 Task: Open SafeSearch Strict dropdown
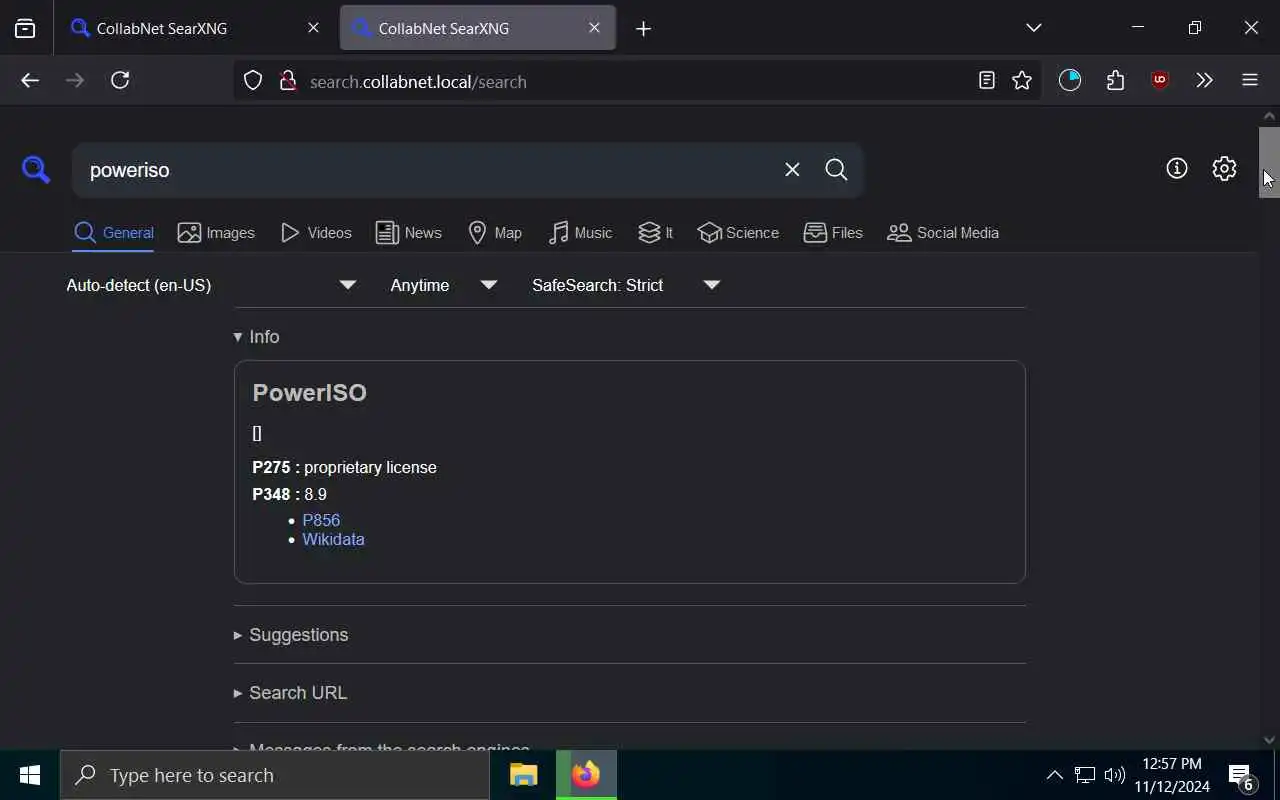pyautogui.click(x=625, y=285)
